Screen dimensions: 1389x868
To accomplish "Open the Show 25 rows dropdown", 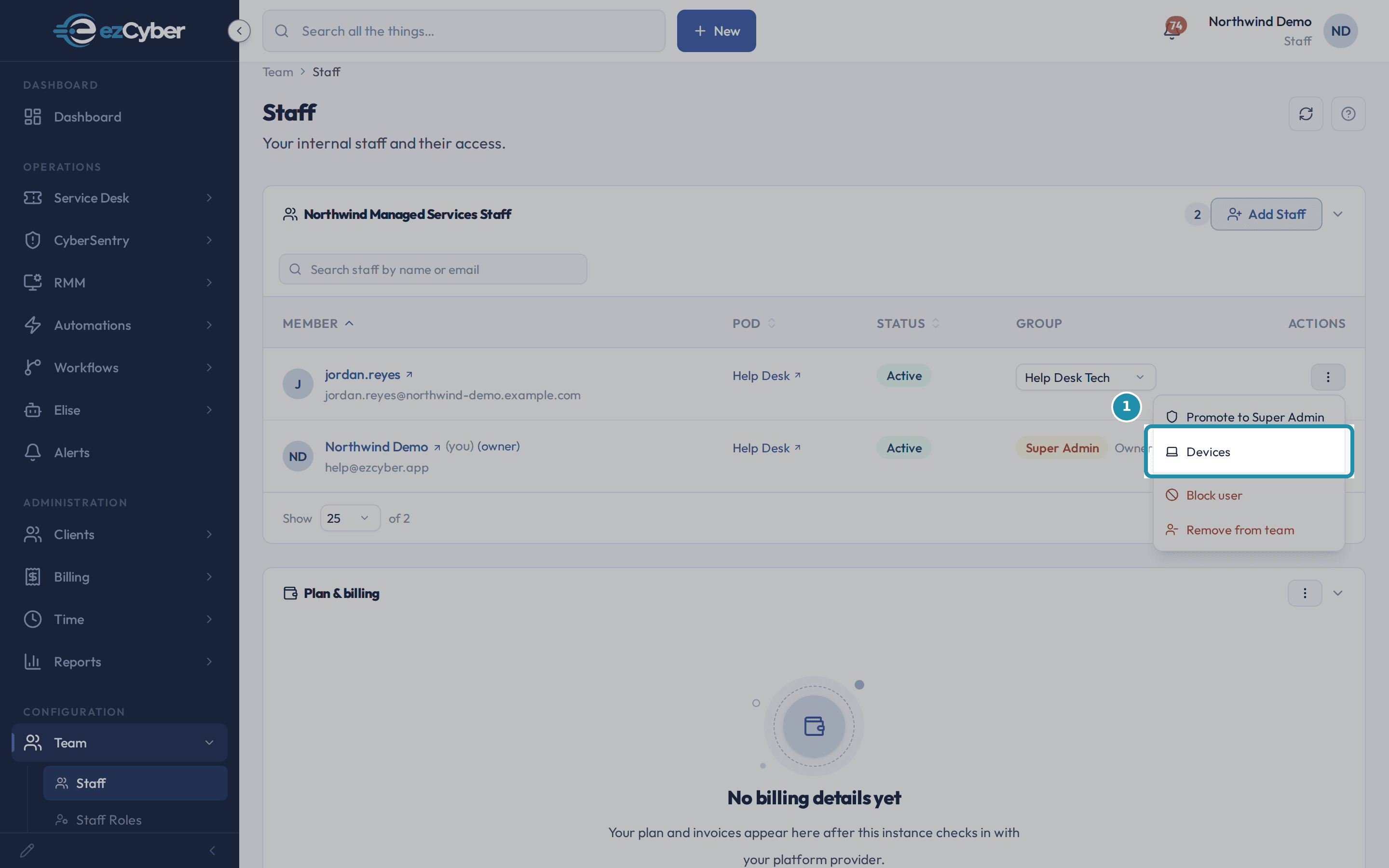I will click(350, 518).
